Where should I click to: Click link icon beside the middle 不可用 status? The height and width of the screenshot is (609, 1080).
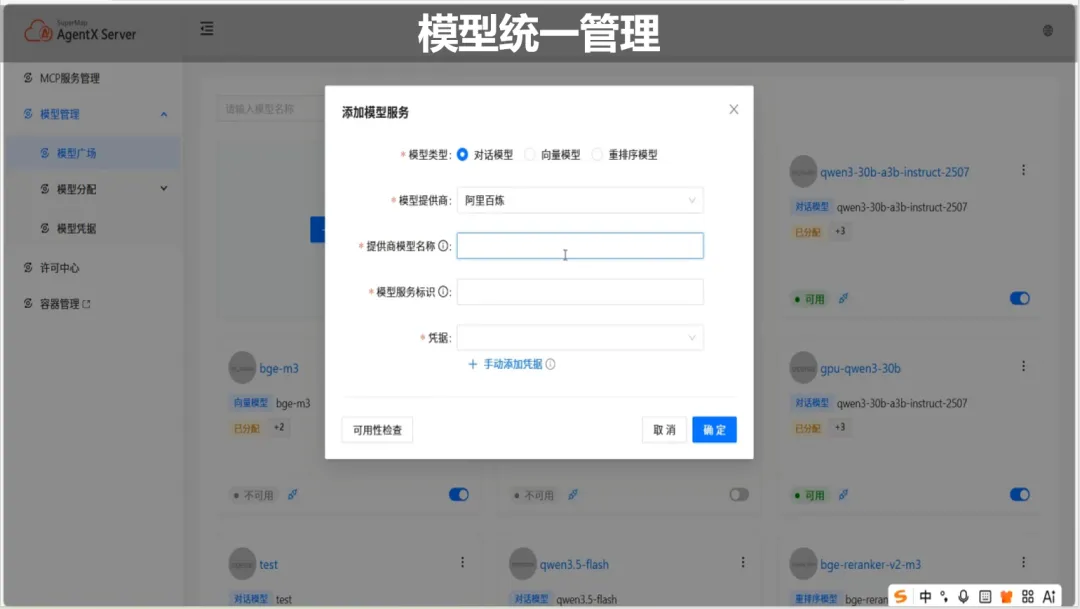[x=573, y=495]
